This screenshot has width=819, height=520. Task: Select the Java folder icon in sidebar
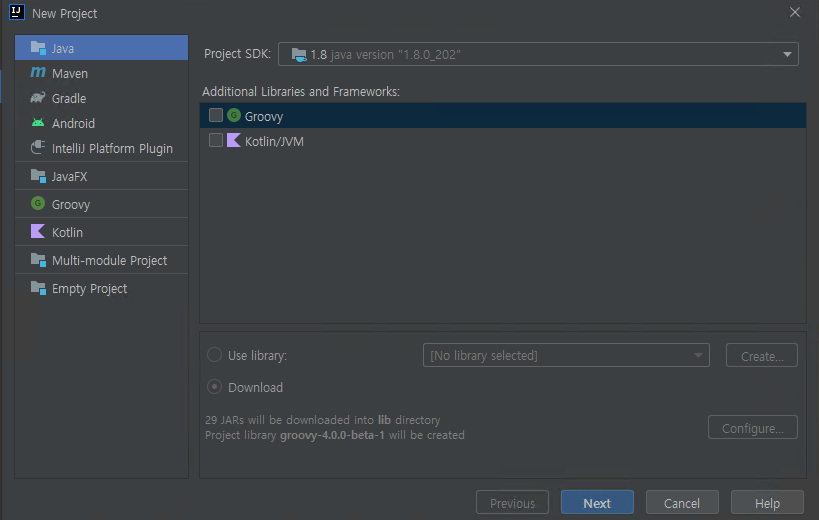[38, 48]
